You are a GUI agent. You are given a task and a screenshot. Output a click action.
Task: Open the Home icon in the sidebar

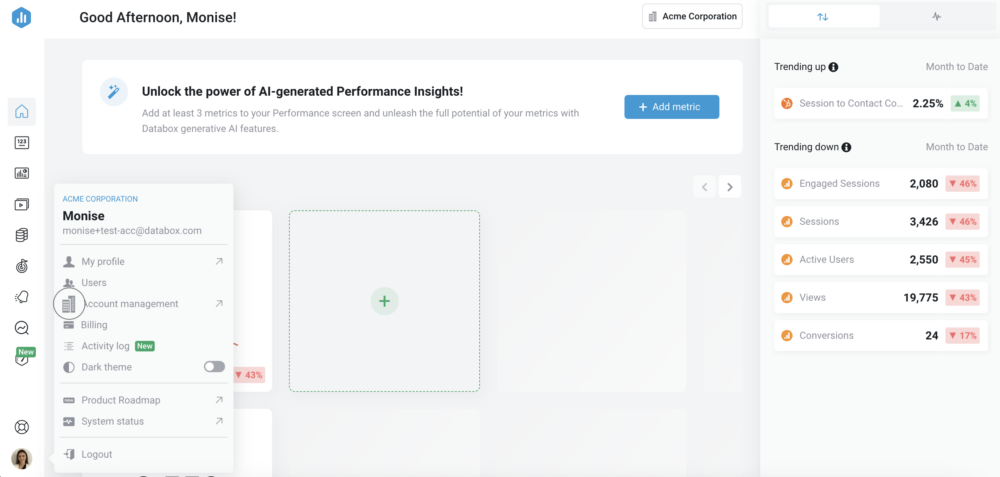click(x=22, y=111)
